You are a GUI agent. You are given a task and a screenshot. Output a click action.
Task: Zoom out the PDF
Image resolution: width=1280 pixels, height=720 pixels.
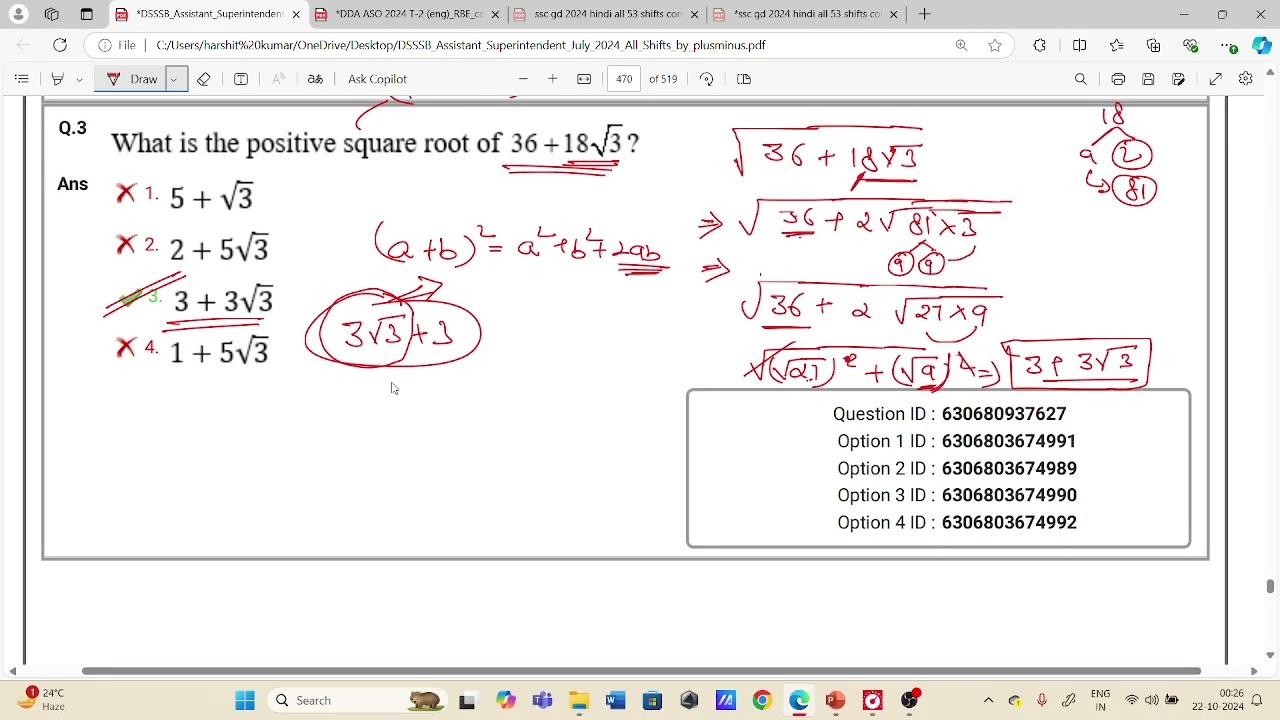point(522,79)
